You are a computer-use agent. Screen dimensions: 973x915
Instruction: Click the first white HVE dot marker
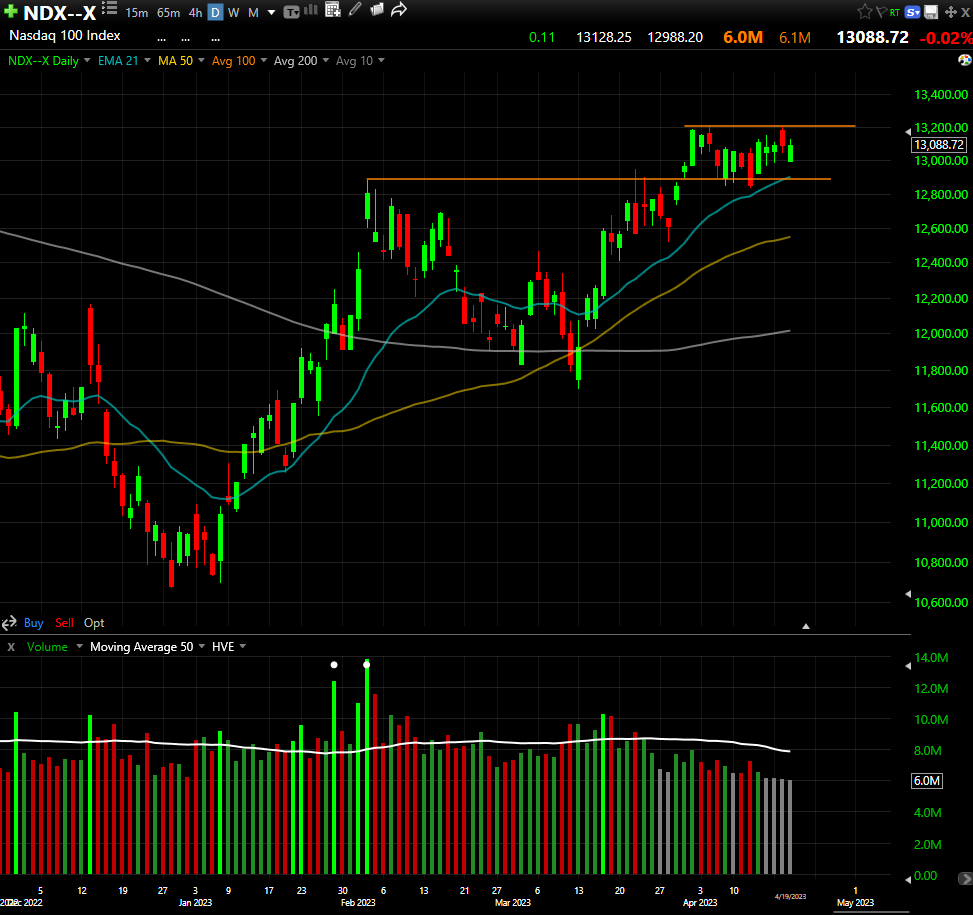click(x=334, y=665)
